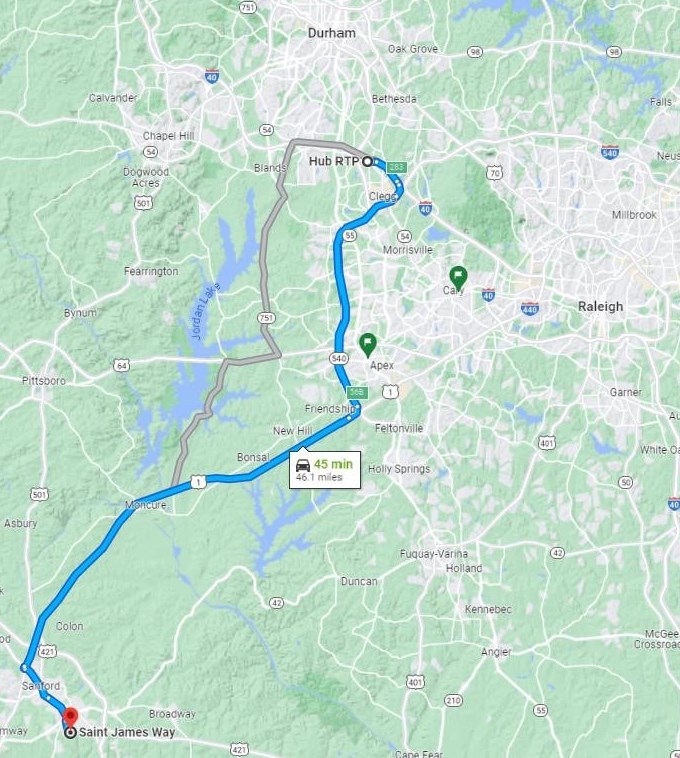This screenshot has width=680, height=758.
Task: Select the green flag marker in Cary
Action: point(458,276)
